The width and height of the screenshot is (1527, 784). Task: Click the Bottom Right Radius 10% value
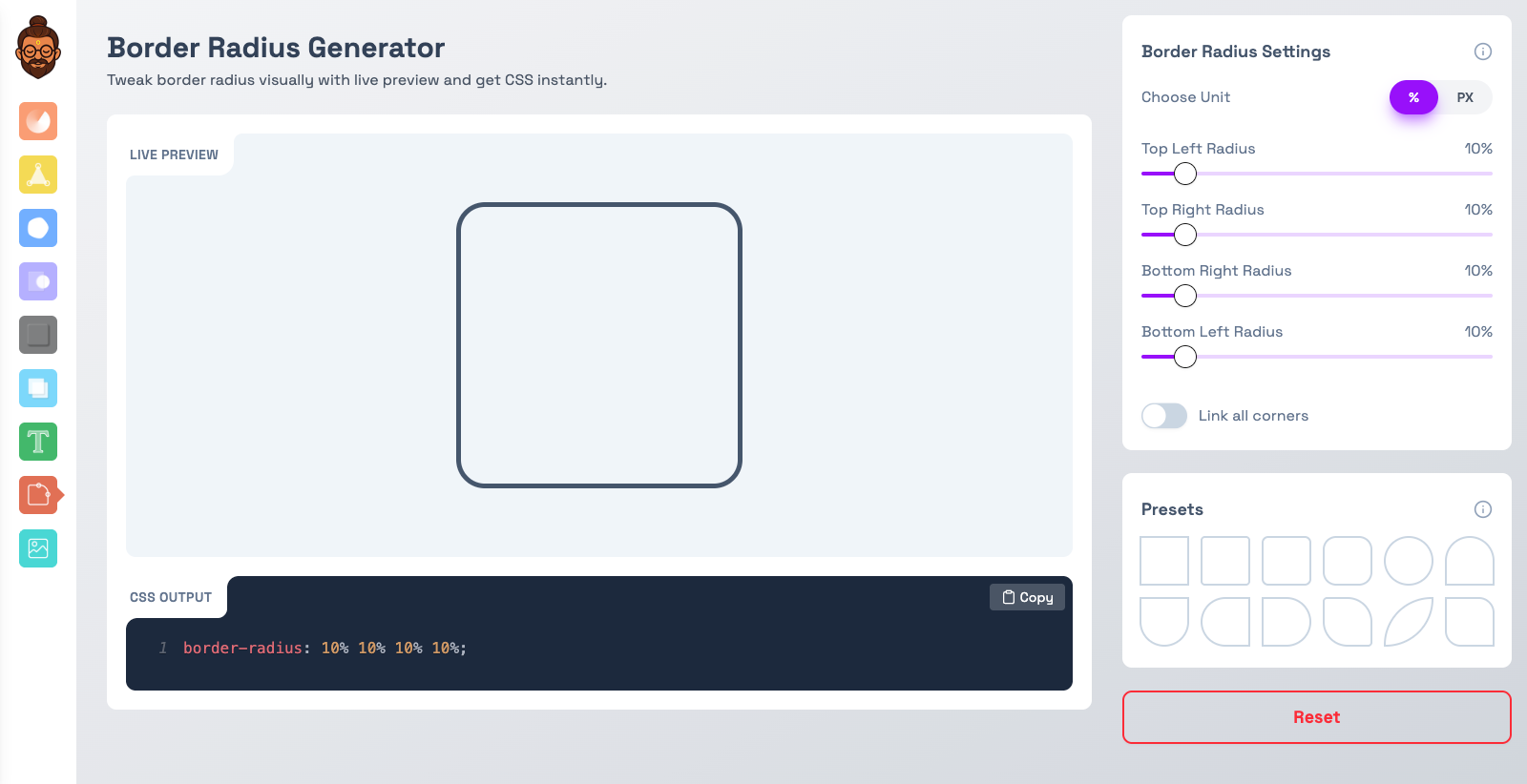pyautogui.click(x=1478, y=271)
